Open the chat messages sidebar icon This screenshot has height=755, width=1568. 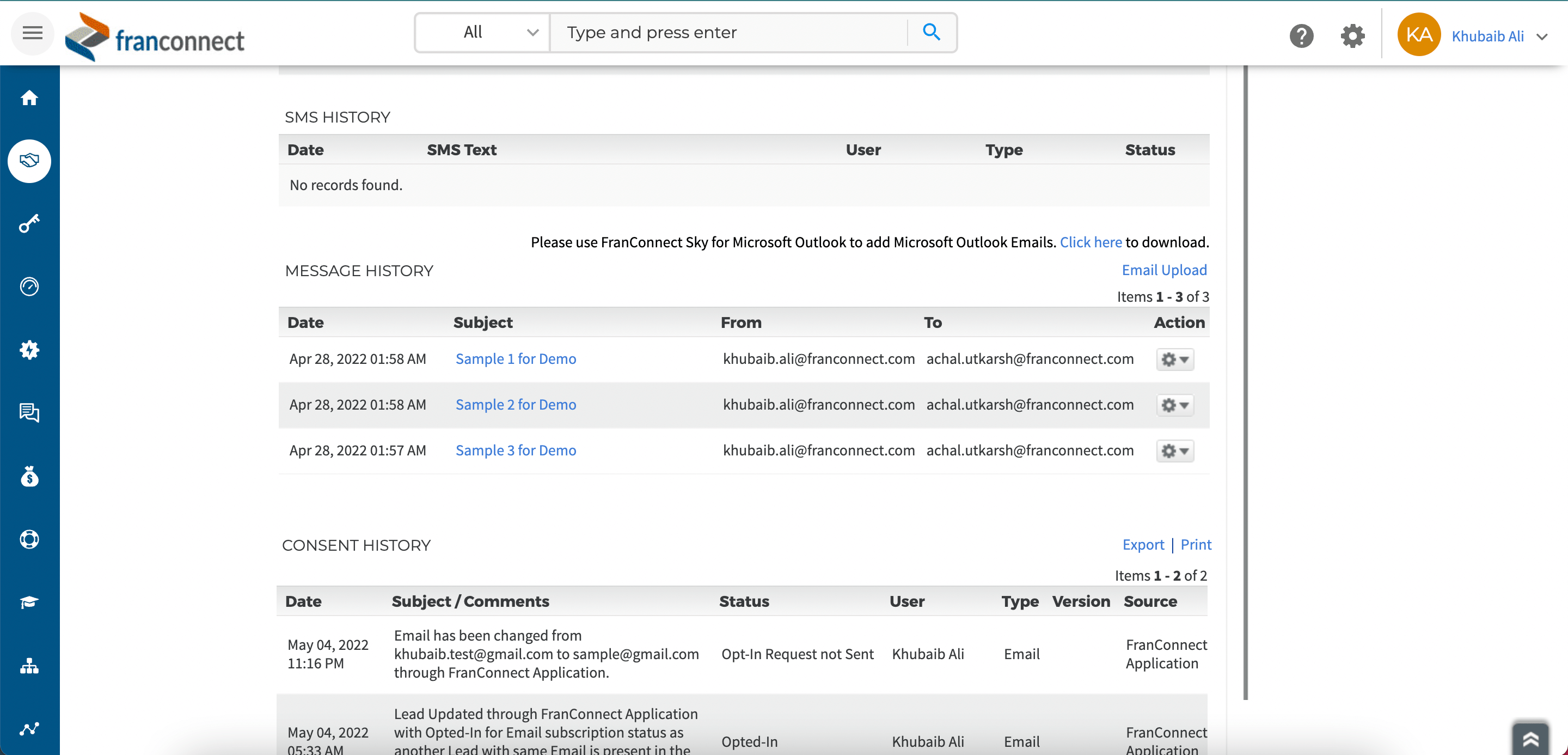[x=29, y=413]
